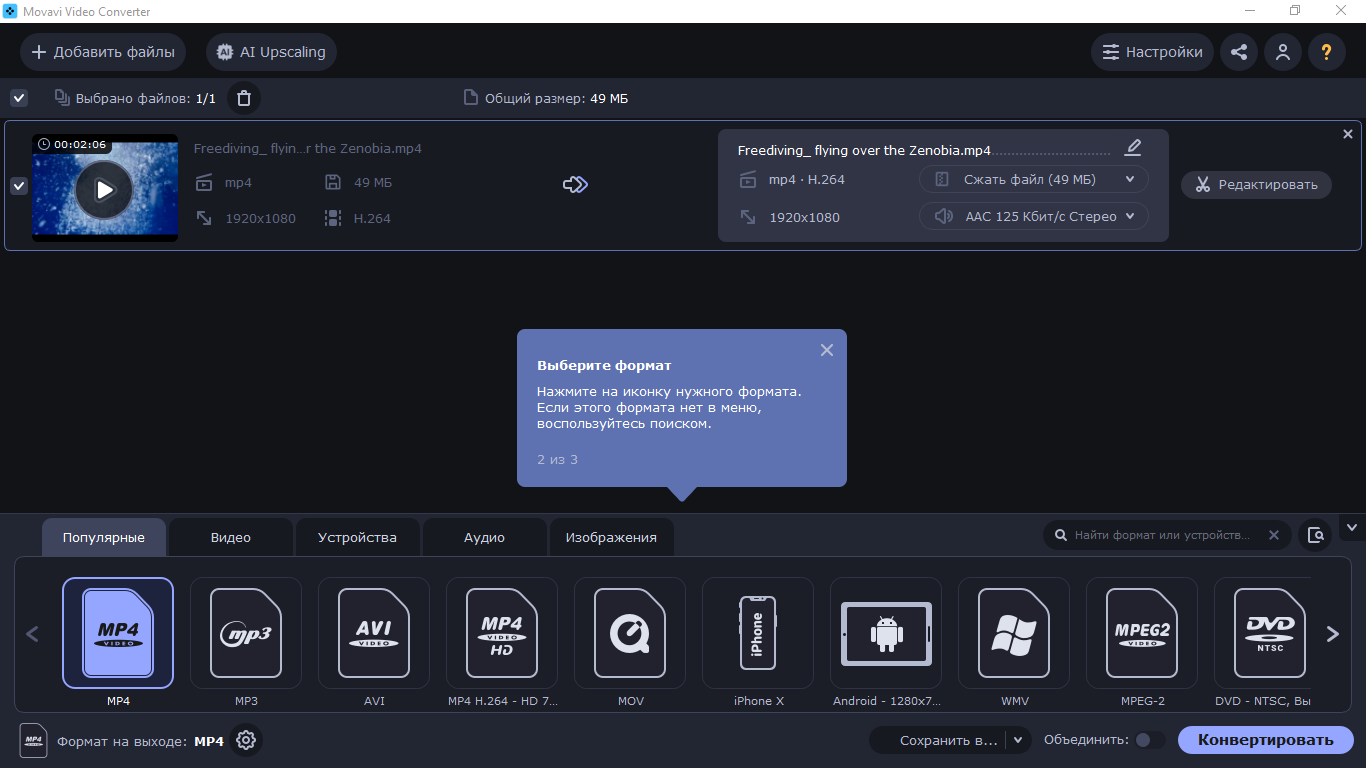The image size is (1366, 768).
Task: Open the Устройства tab
Action: tap(357, 537)
